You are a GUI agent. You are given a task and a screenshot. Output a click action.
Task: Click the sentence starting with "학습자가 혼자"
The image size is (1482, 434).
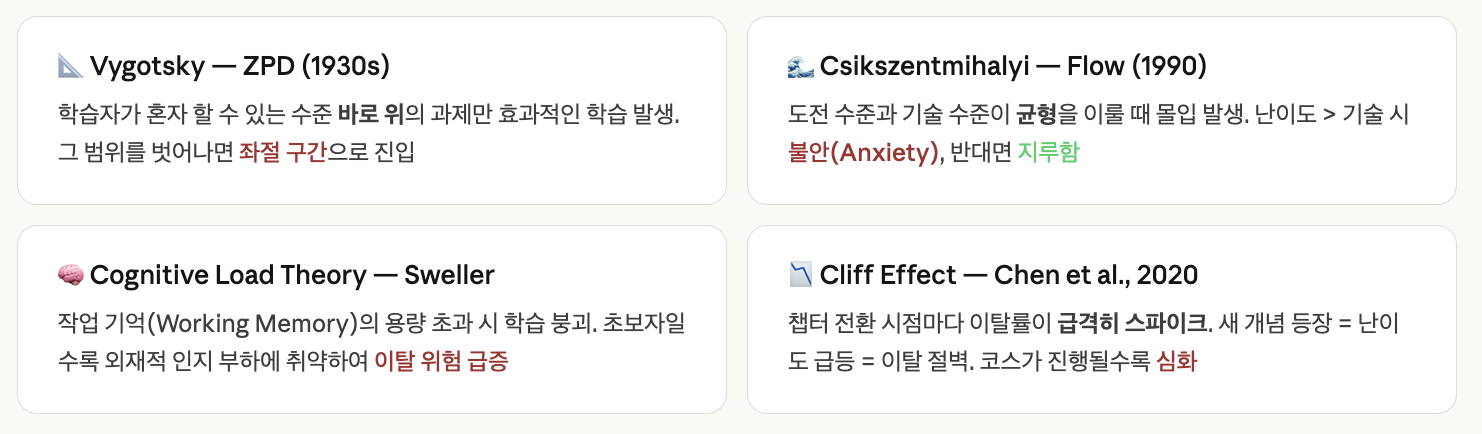368,115
